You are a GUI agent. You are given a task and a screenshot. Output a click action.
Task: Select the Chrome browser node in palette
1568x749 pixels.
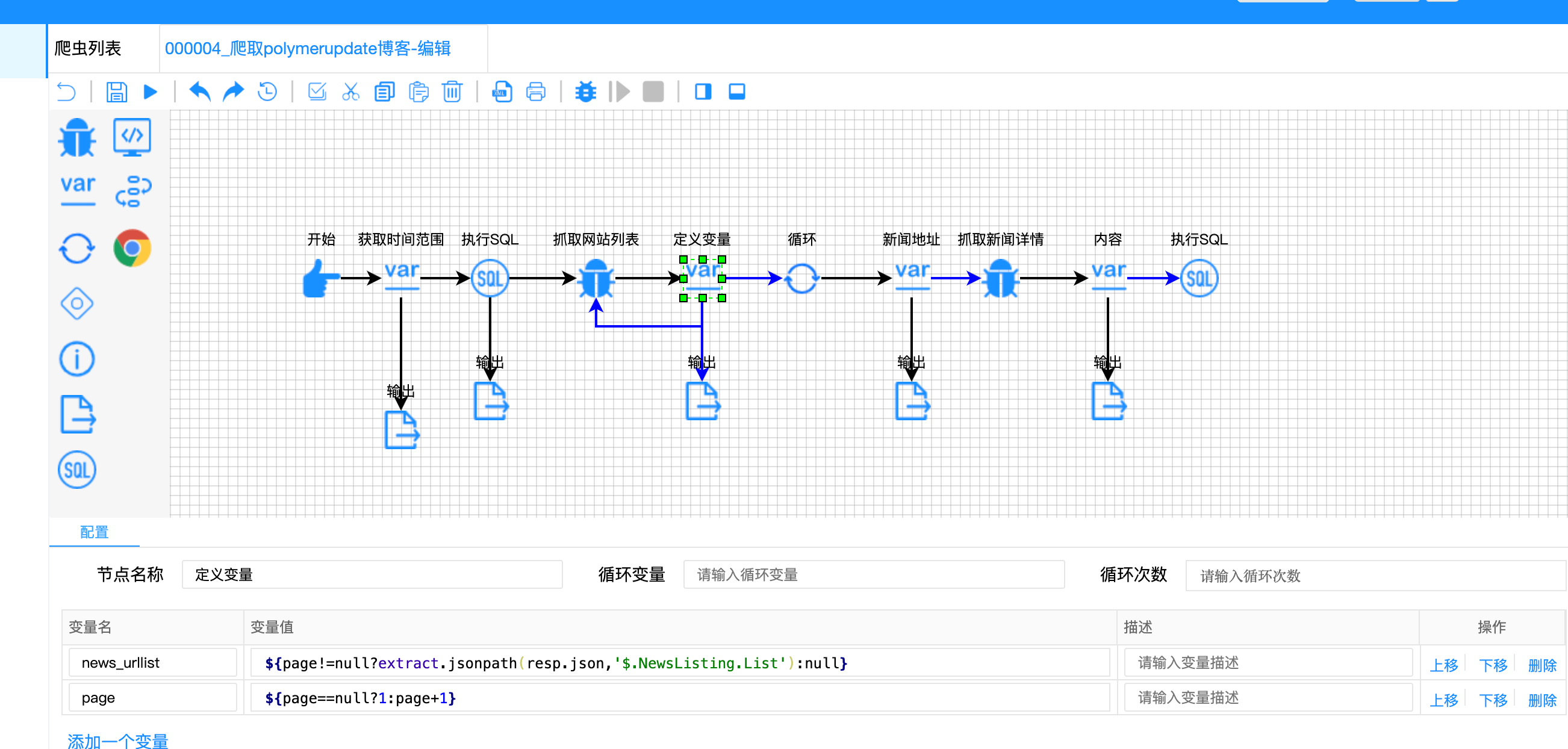click(x=132, y=248)
